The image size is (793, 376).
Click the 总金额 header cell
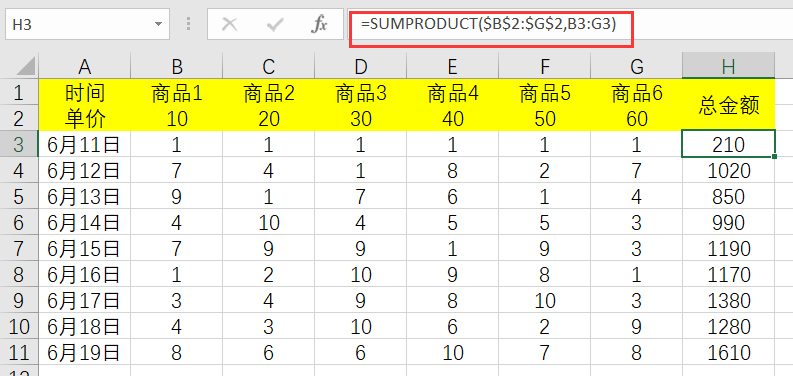tap(728, 105)
